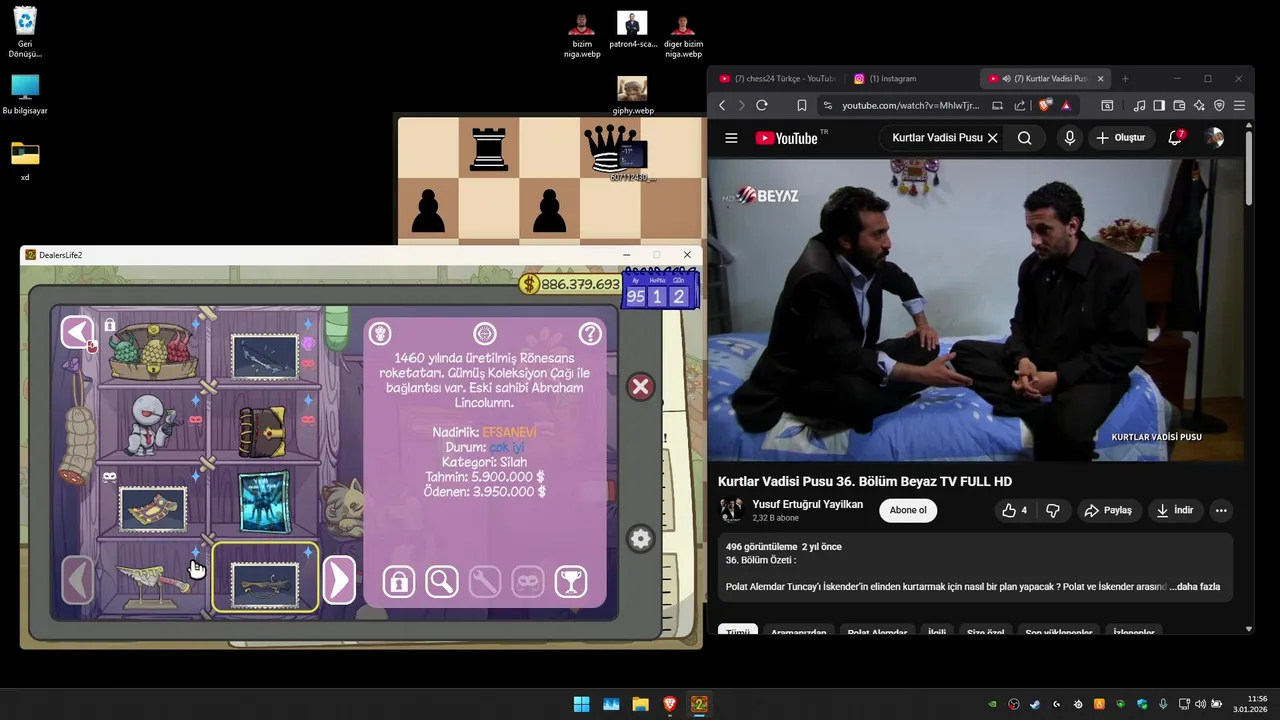Open more actions three-dot menu on video

(1221, 510)
